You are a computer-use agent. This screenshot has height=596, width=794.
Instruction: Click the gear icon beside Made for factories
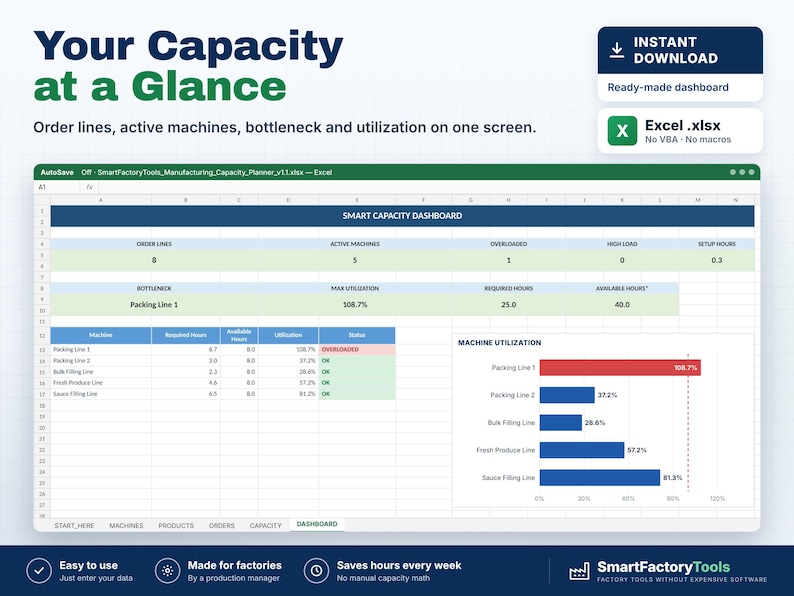pyautogui.click(x=168, y=571)
